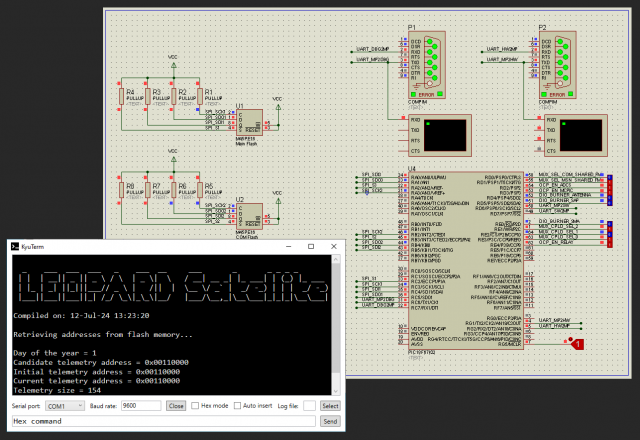640x440 pixels.
Task: Click the virtual terminal below P2
Action: pyautogui.click(x=576, y=136)
